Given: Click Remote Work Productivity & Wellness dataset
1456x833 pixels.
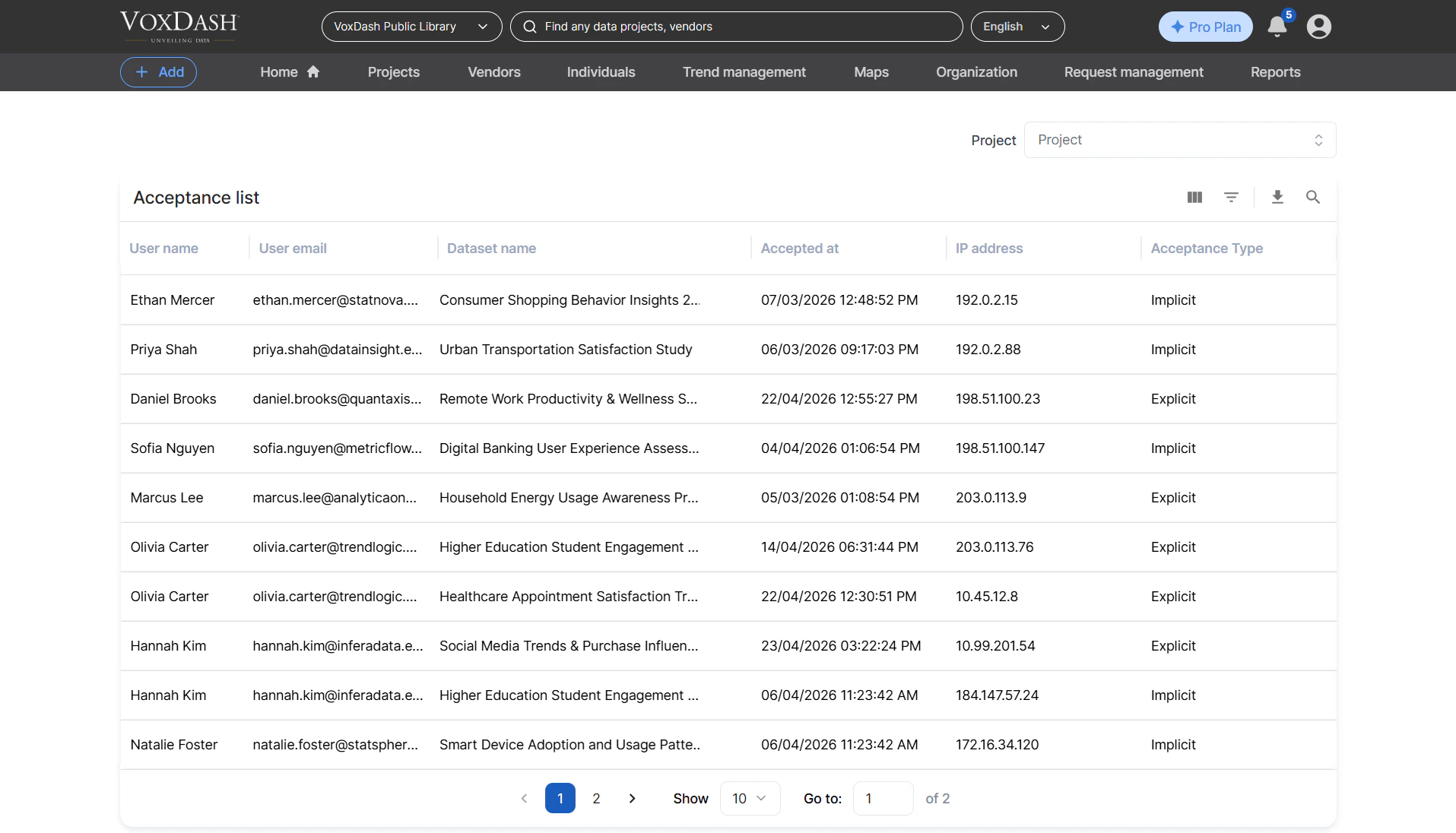Looking at the screenshot, I should pyautogui.click(x=568, y=399).
